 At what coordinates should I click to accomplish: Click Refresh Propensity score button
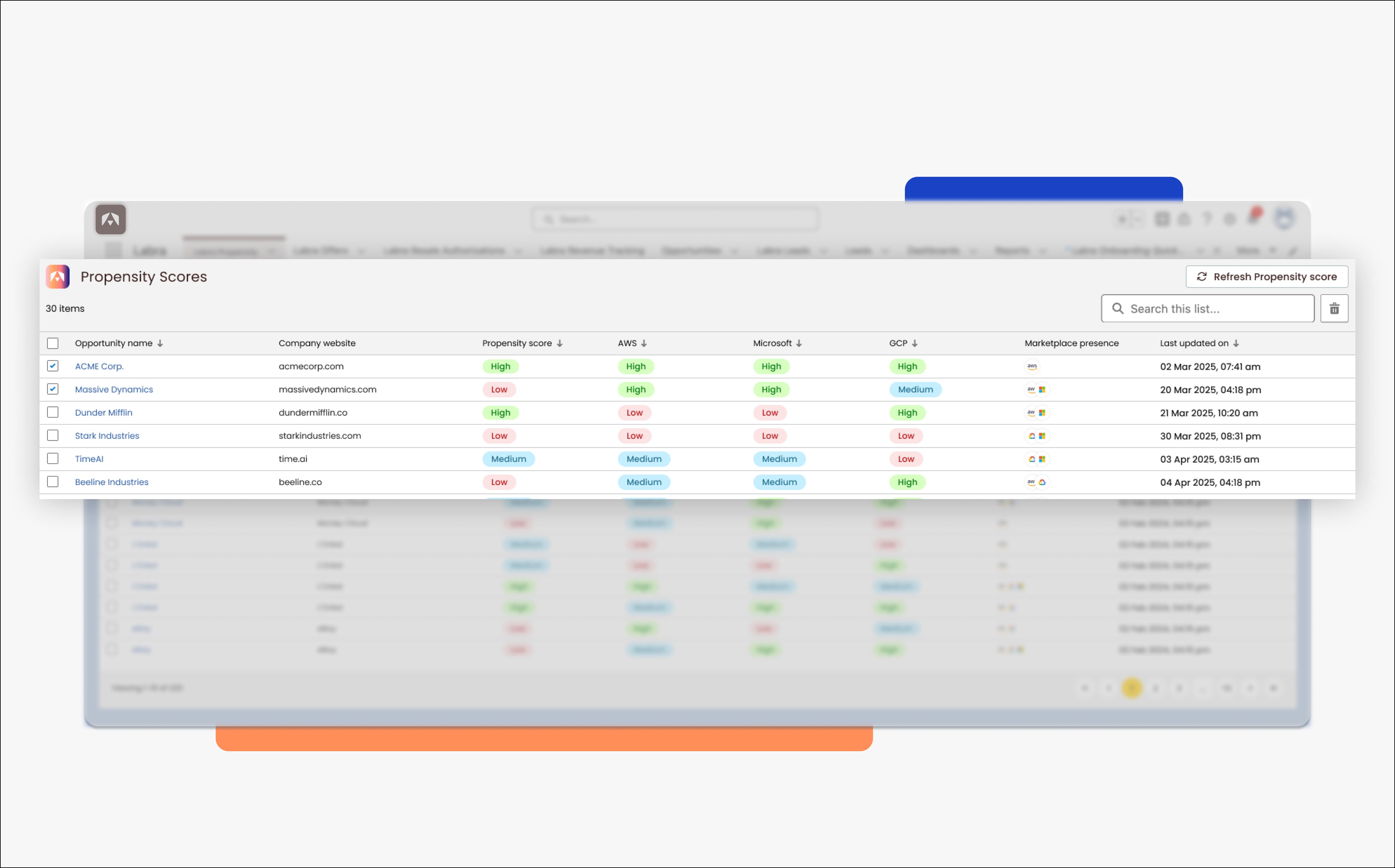(1266, 277)
